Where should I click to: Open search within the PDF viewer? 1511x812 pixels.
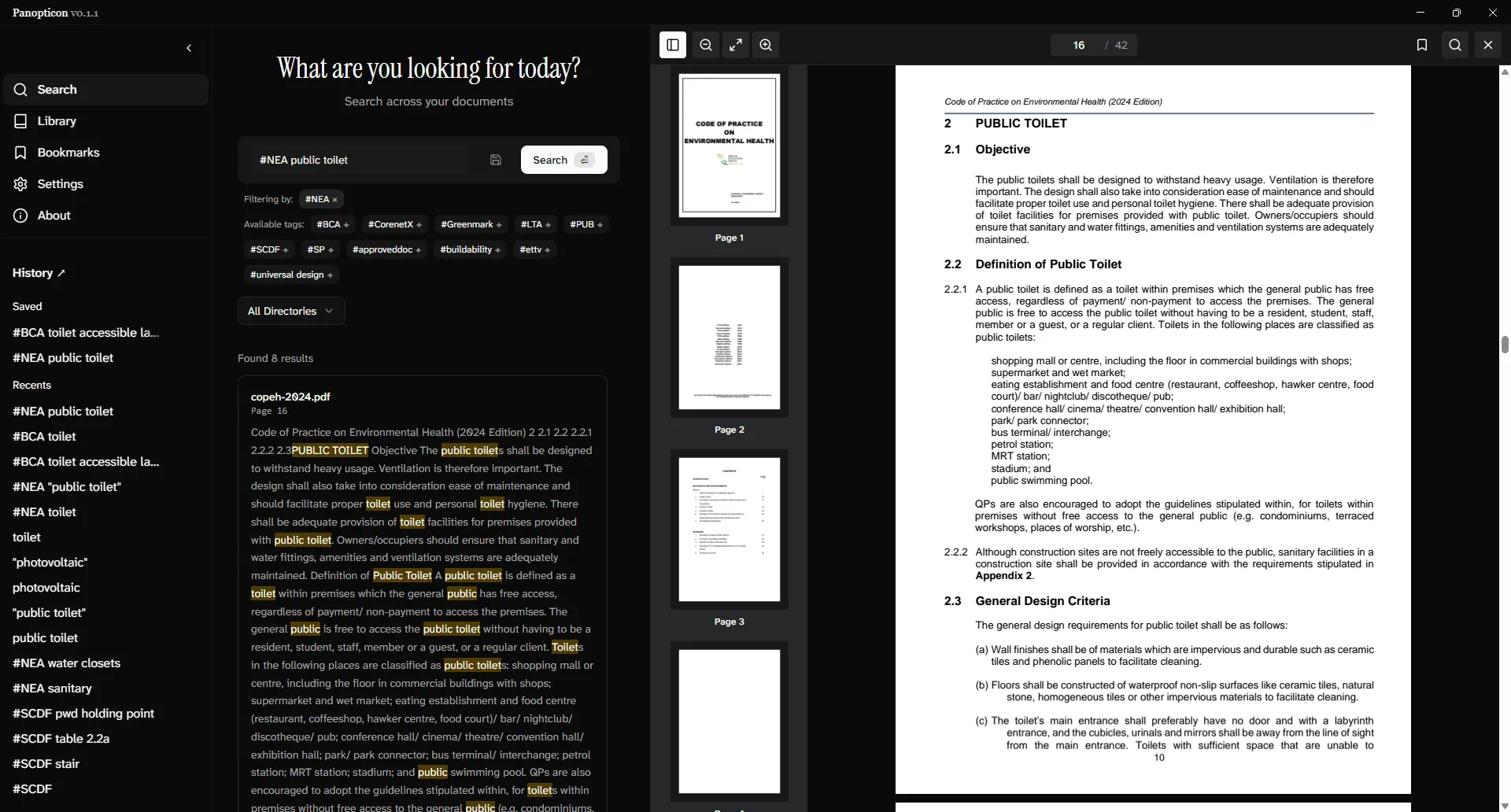(1455, 45)
